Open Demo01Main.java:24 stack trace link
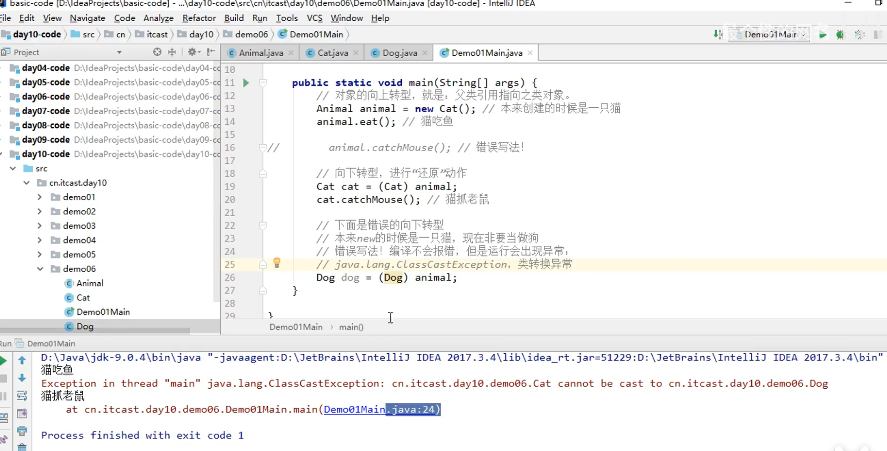The image size is (887, 451). [382, 409]
